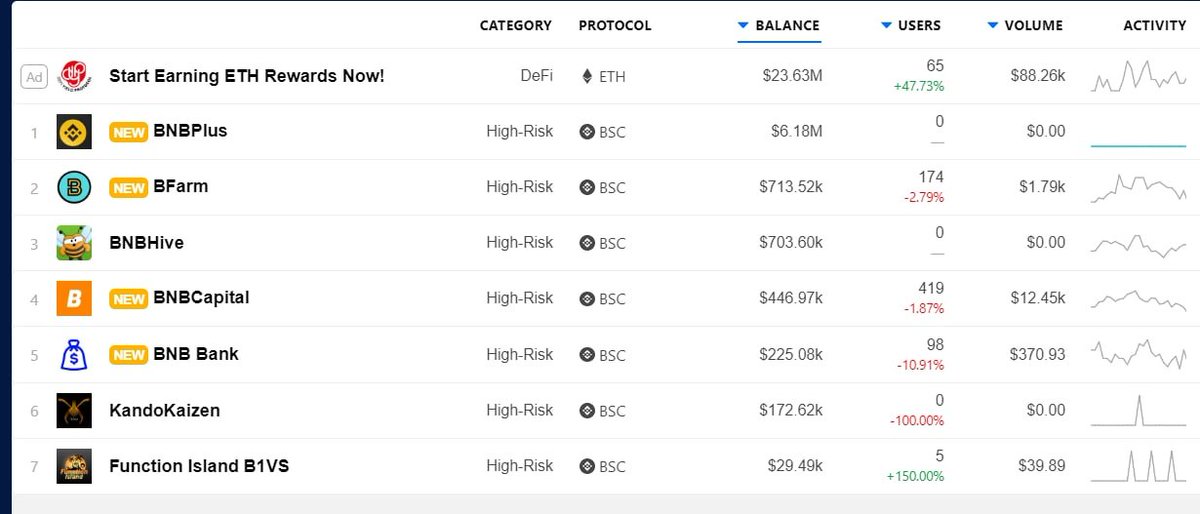Open the BNBPlus logo icon

tap(74, 131)
